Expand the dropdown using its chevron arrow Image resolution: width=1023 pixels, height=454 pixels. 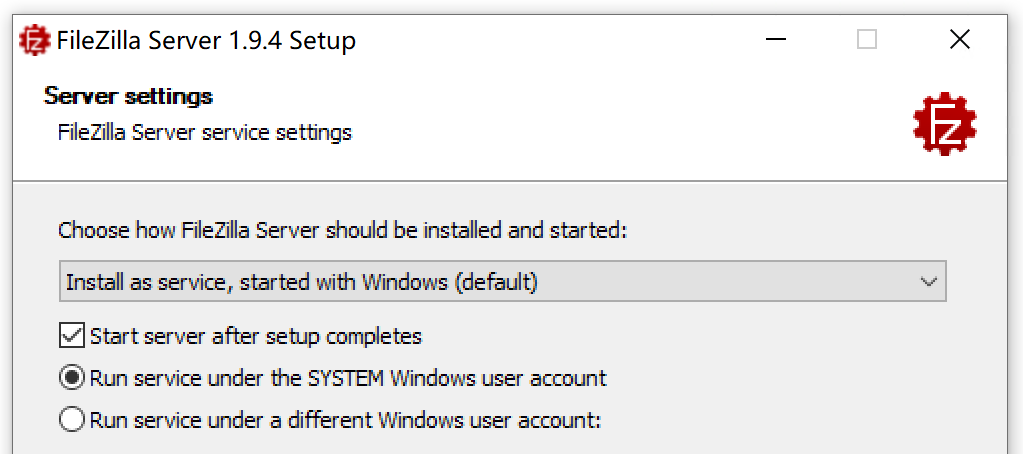coord(928,282)
